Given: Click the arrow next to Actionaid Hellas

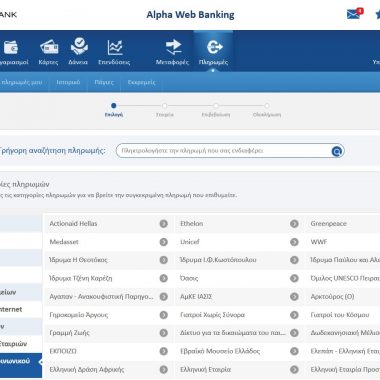Looking at the screenshot, I should click(163, 224).
